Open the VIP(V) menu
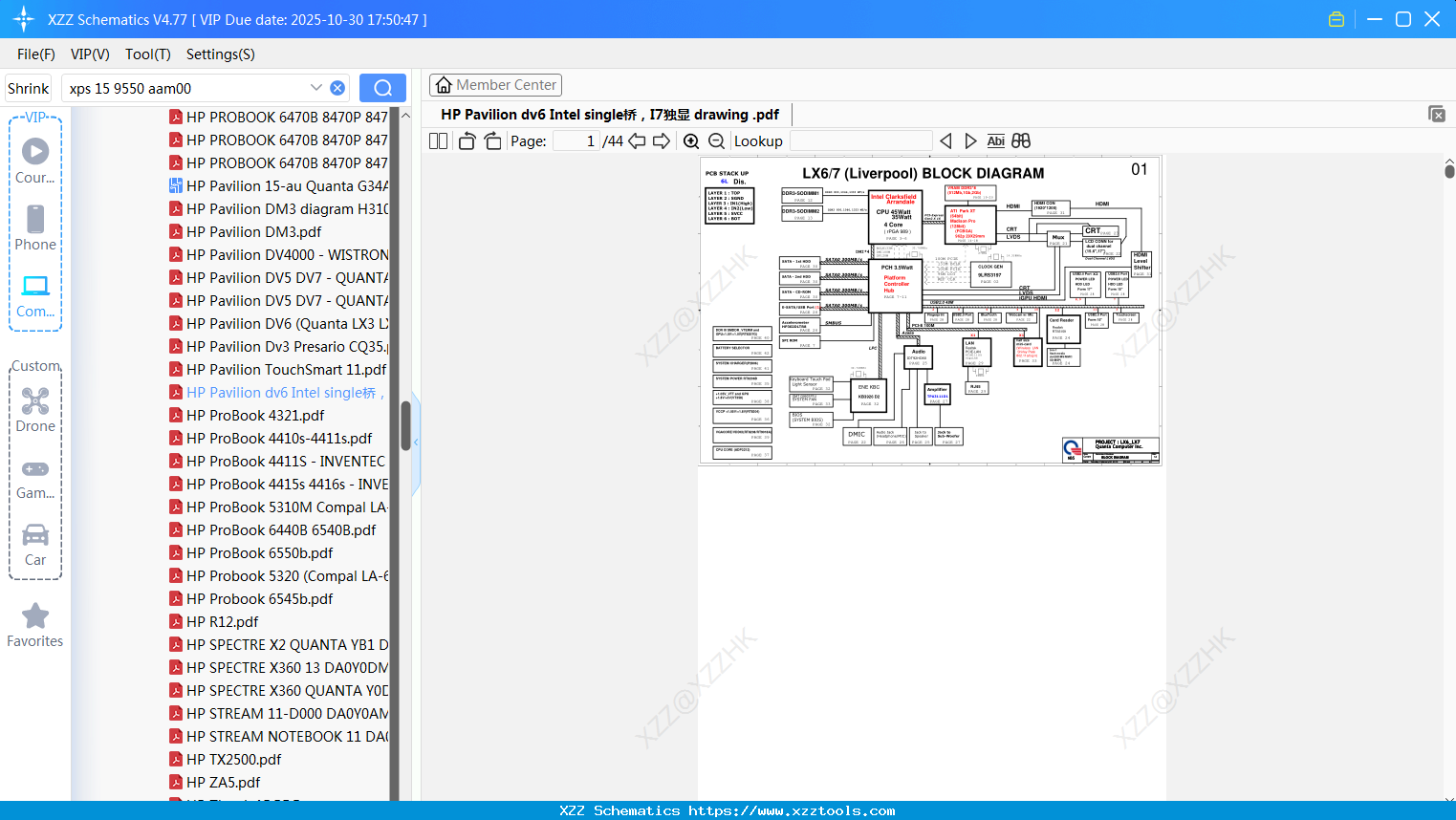 (x=90, y=54)
